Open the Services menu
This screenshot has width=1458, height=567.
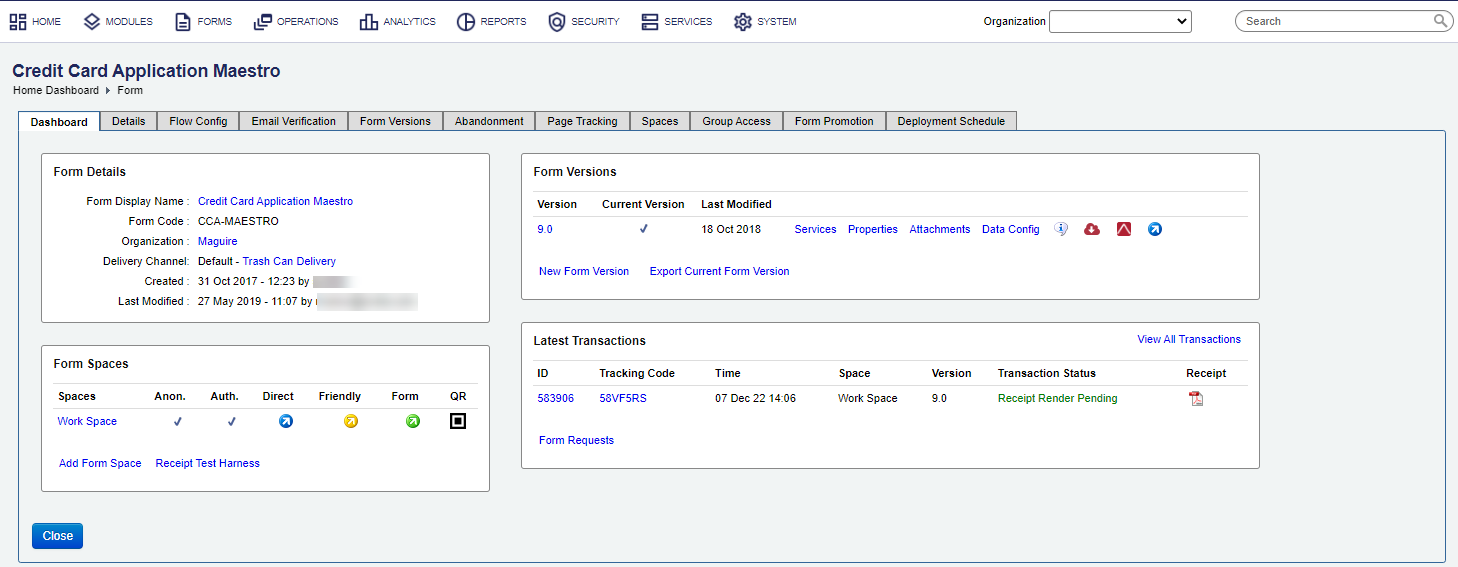coord(676,21)
